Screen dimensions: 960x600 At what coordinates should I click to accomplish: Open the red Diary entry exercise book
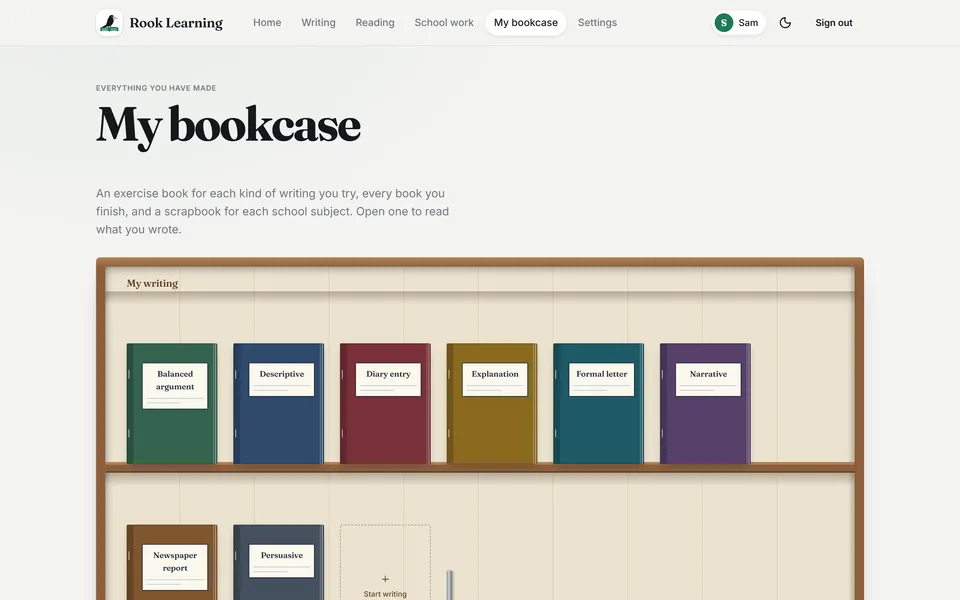click(x=385, y=403)
